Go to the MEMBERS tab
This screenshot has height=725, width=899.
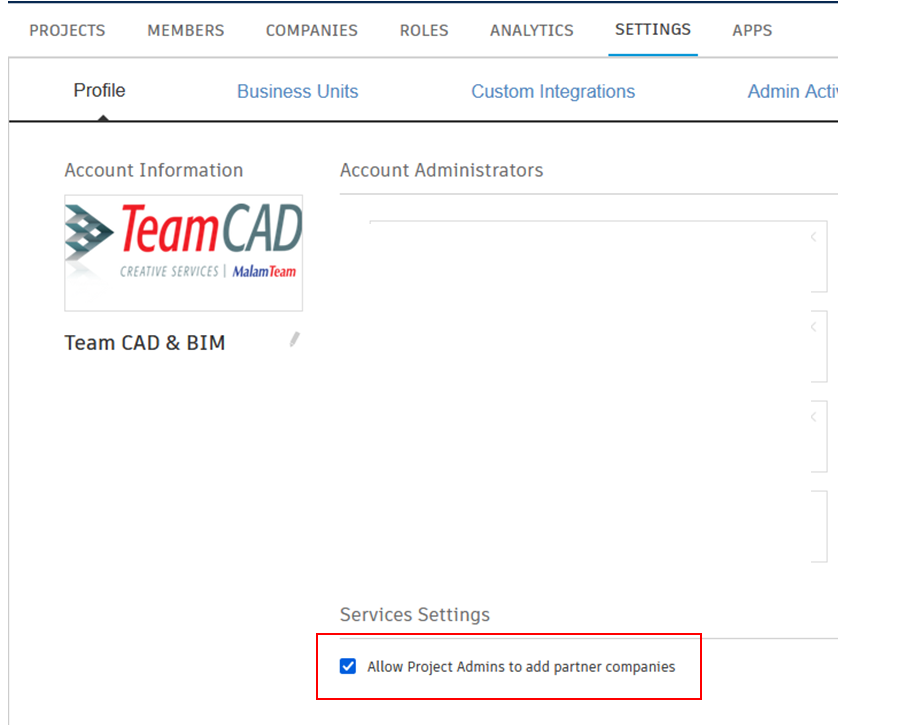pyautogui.click(x=186, y=30)
